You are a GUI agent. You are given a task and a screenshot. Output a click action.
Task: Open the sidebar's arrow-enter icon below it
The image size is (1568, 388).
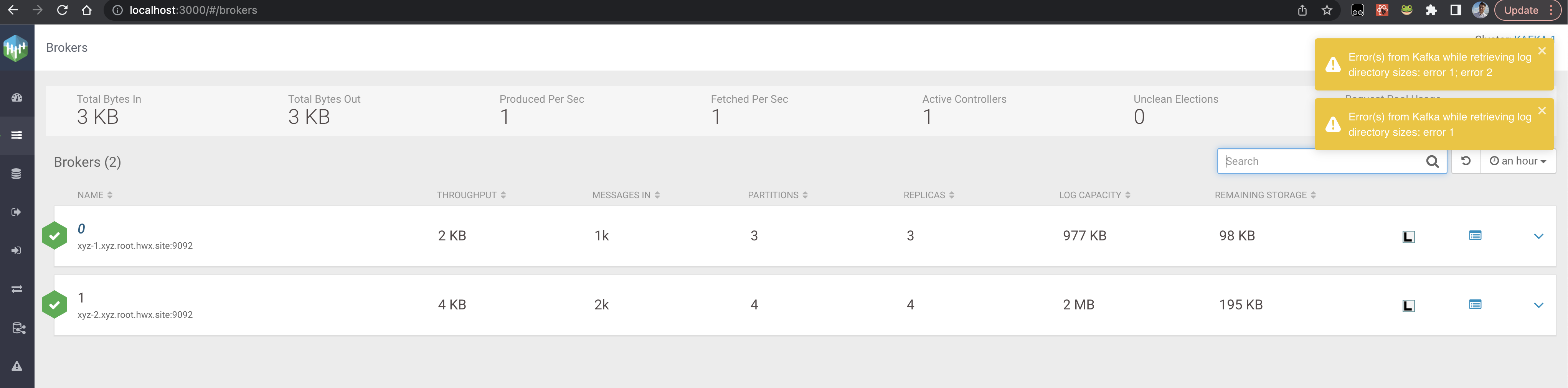coord(17,251)
